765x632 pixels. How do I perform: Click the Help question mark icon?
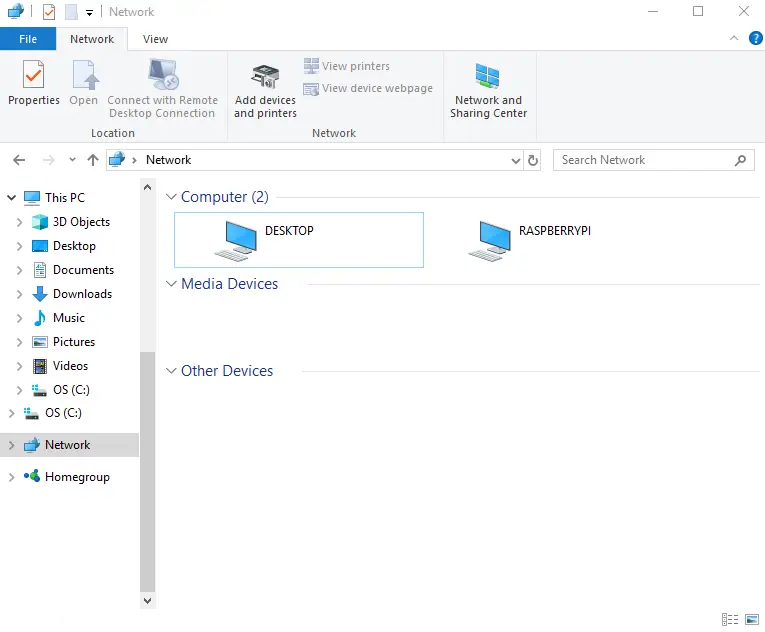tap(755, 38)
